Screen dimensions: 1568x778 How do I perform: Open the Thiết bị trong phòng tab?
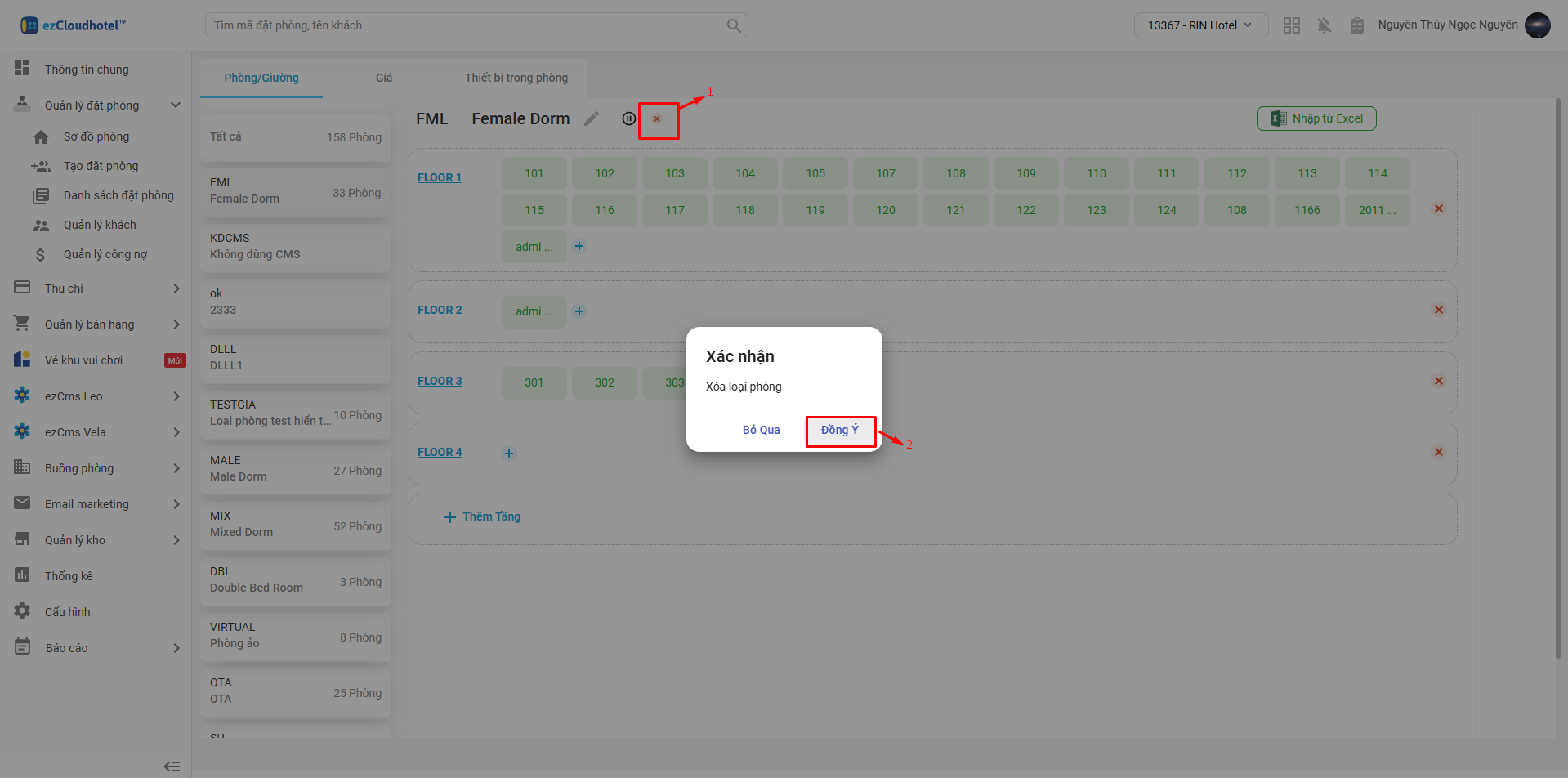pos(516,78)
